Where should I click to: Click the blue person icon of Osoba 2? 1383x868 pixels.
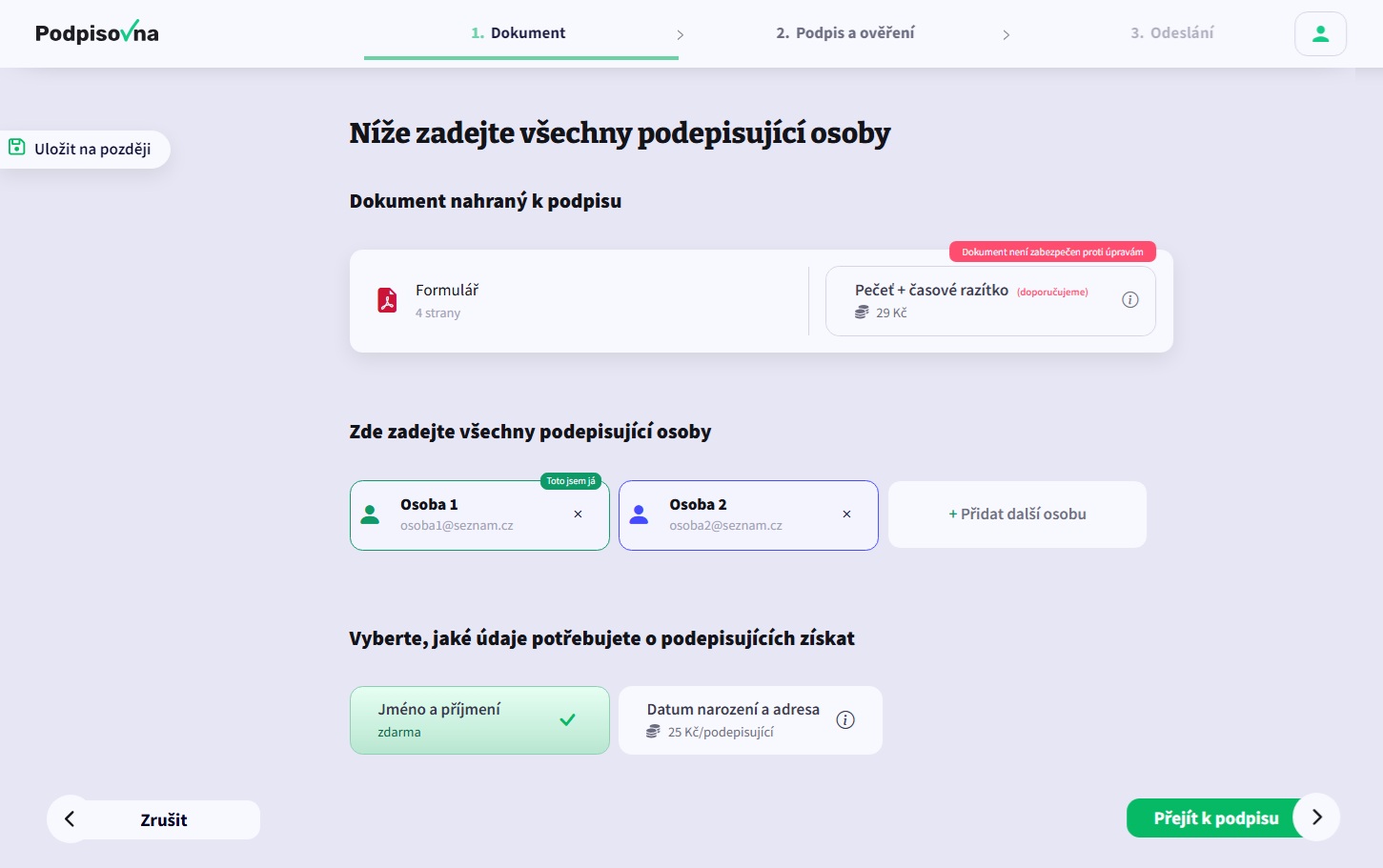pos(640,515)
